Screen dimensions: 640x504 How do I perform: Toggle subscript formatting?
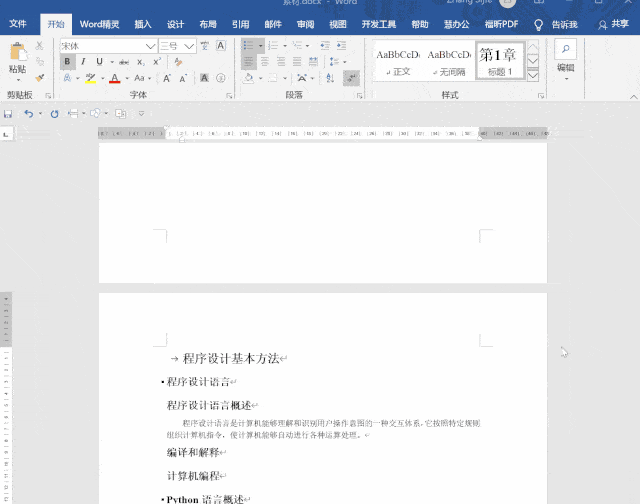140,62
